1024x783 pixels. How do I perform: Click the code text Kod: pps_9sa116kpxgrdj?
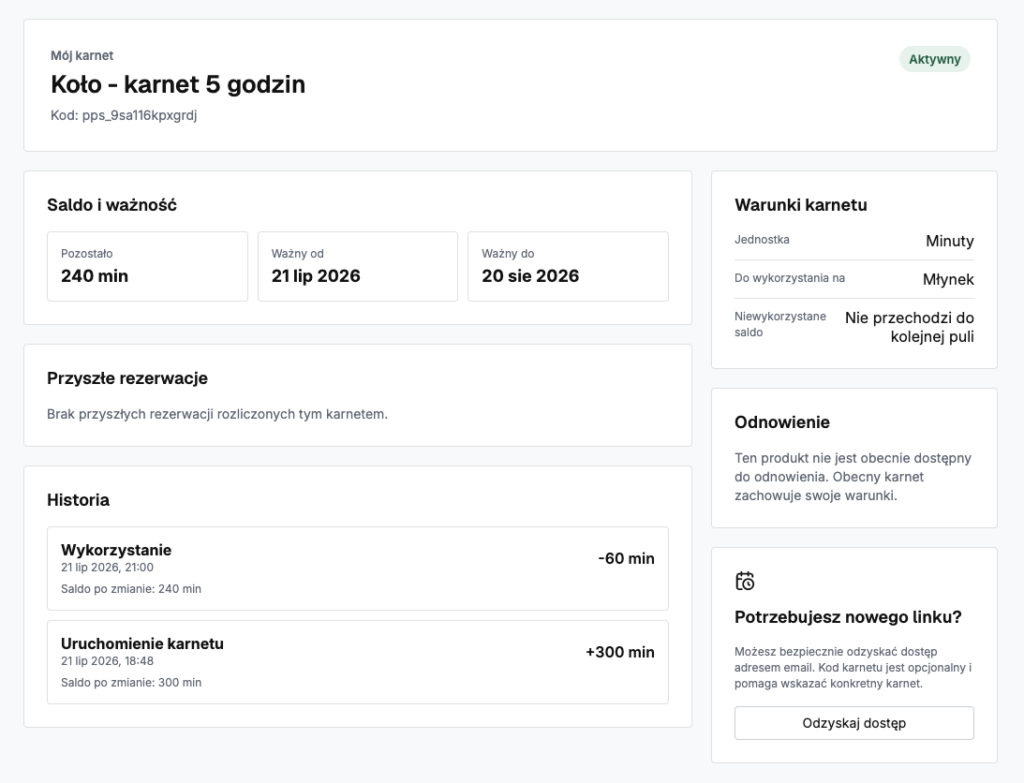(x=124, y=116)
